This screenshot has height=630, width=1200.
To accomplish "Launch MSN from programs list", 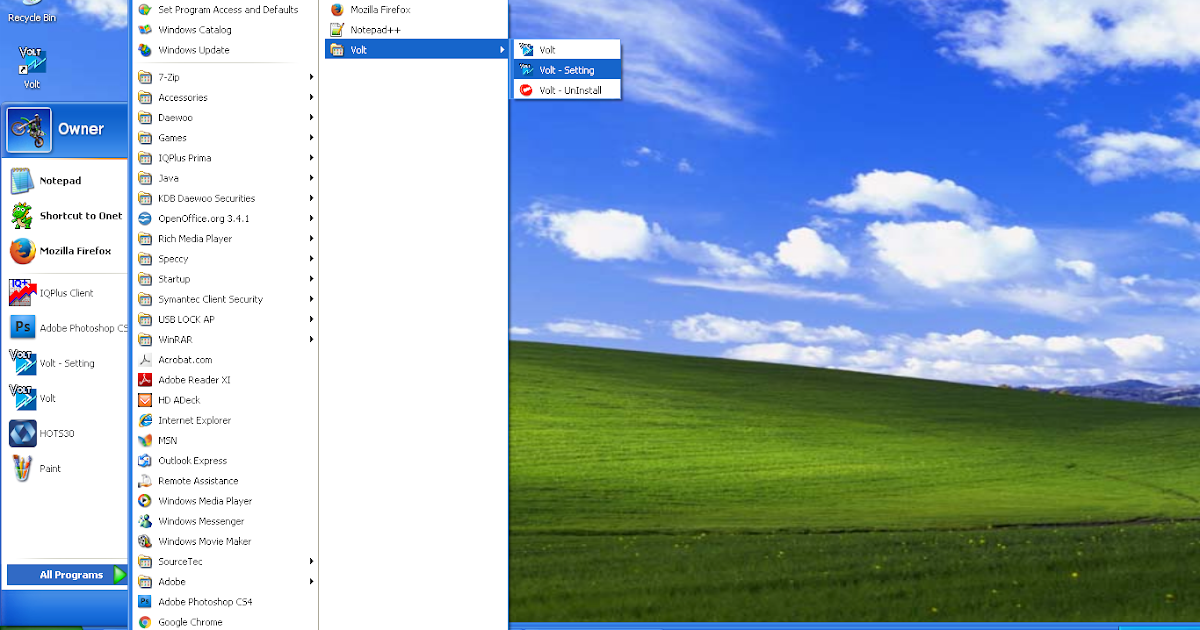I will coord(225,440).
